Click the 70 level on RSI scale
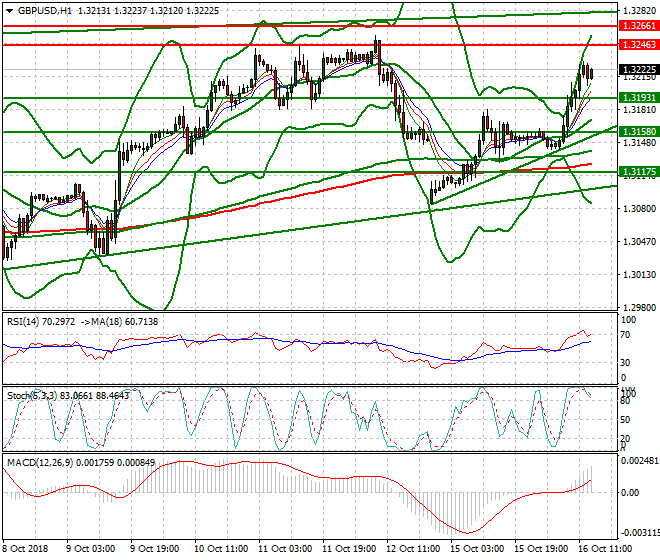The image size is (660, 560). coord(626,335)
